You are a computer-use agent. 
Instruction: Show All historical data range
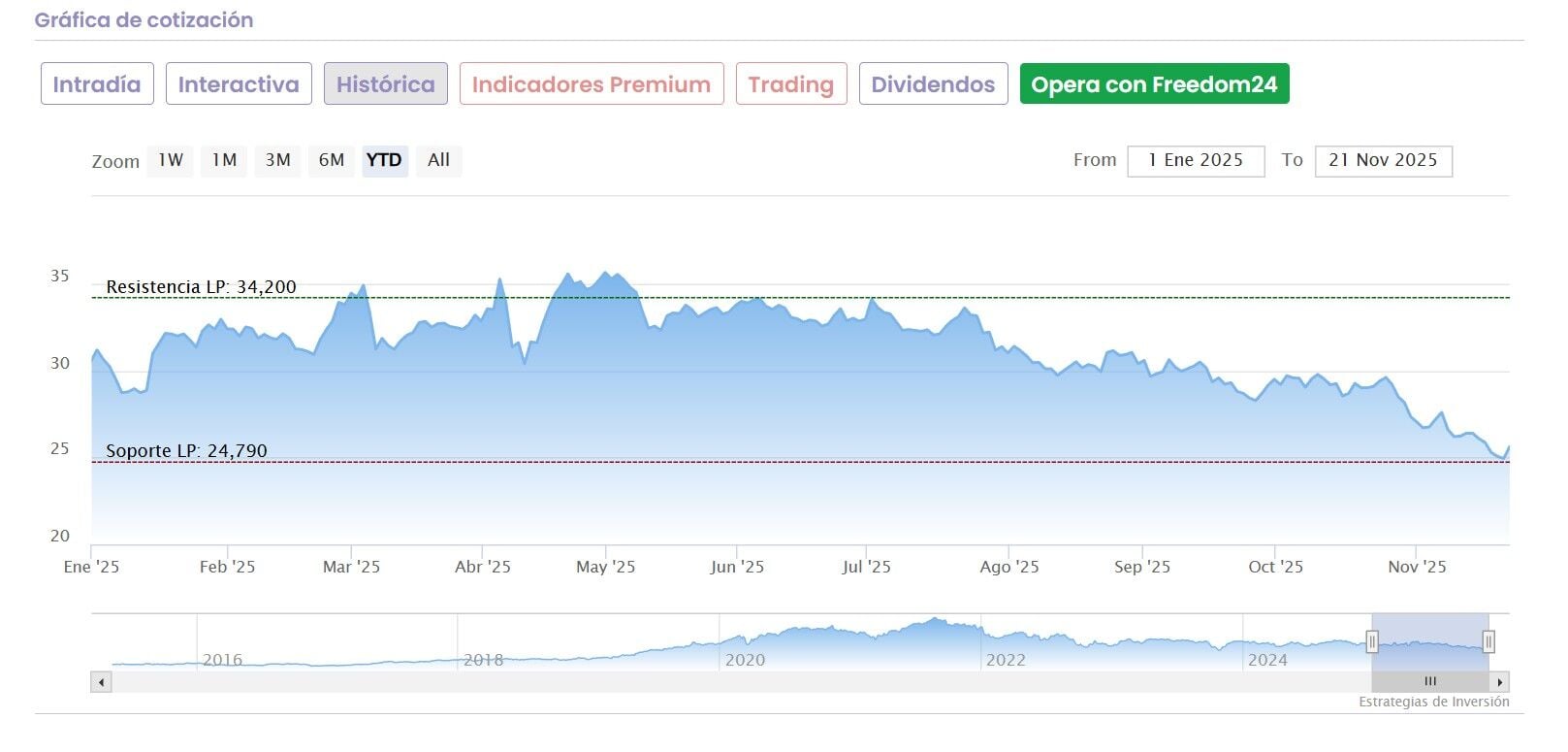pos(438,160)
